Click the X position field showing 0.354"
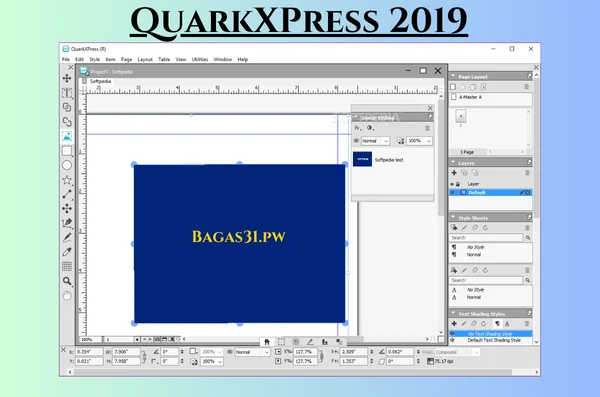The height and width of the screenshot is (397, 600). coord(89,352)
